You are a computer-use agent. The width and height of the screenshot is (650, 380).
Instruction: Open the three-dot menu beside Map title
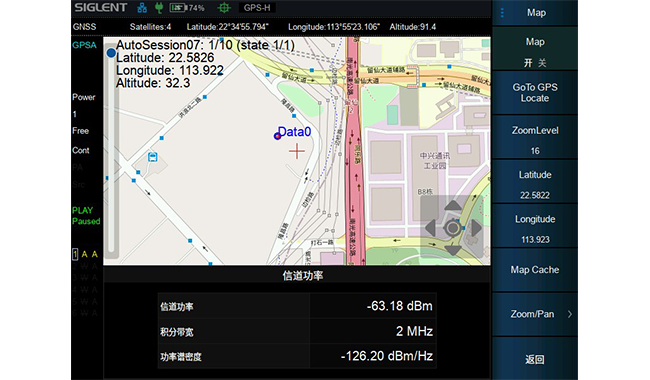(502, 13)
